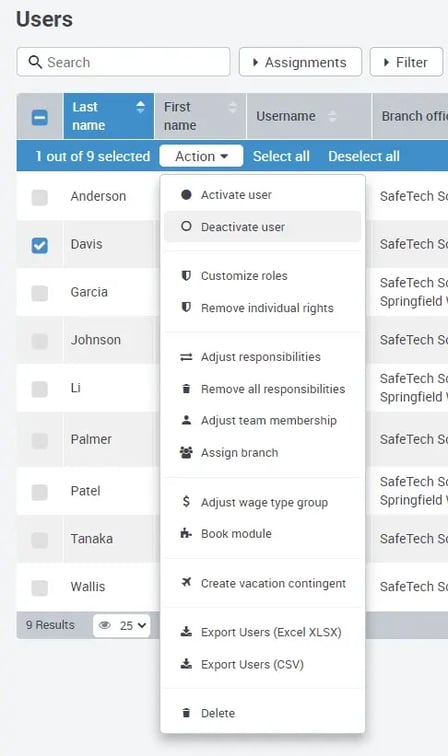Sort by Username using its sort arrows

332,116
